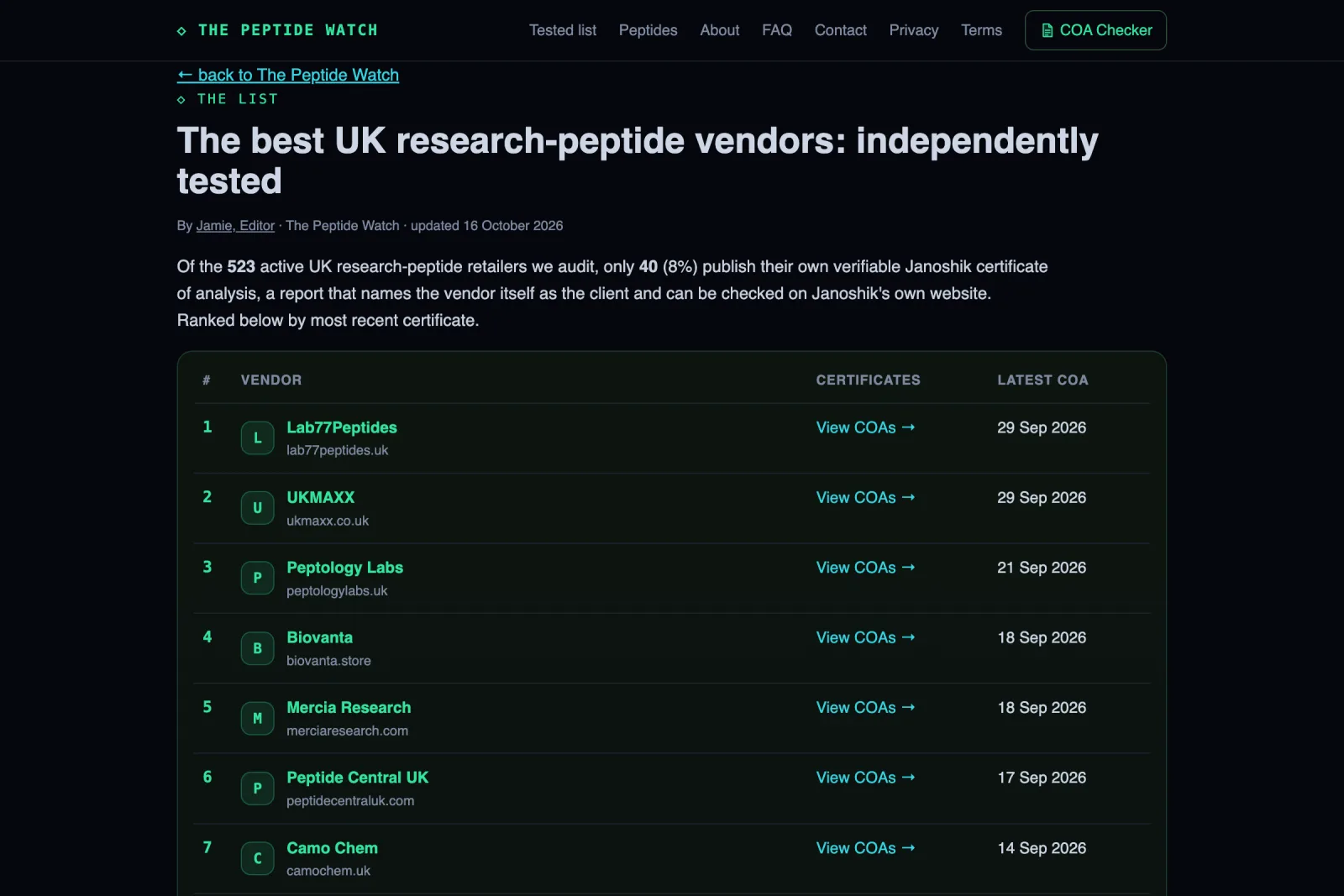Screen dimensions: 1344x896
Task: Open the Peptology Labs vendor link
Action: click(344, 568)
